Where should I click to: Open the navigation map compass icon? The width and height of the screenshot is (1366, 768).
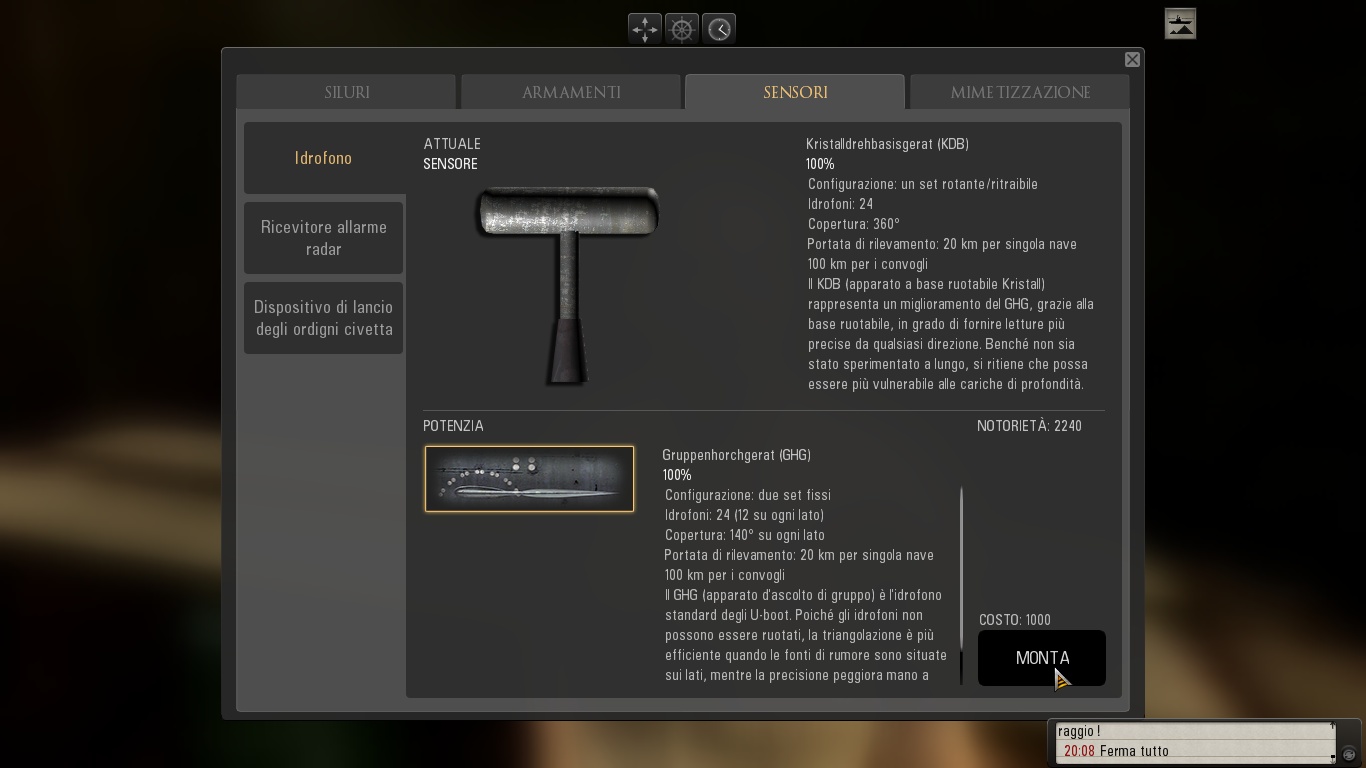[x=645, y=29]
